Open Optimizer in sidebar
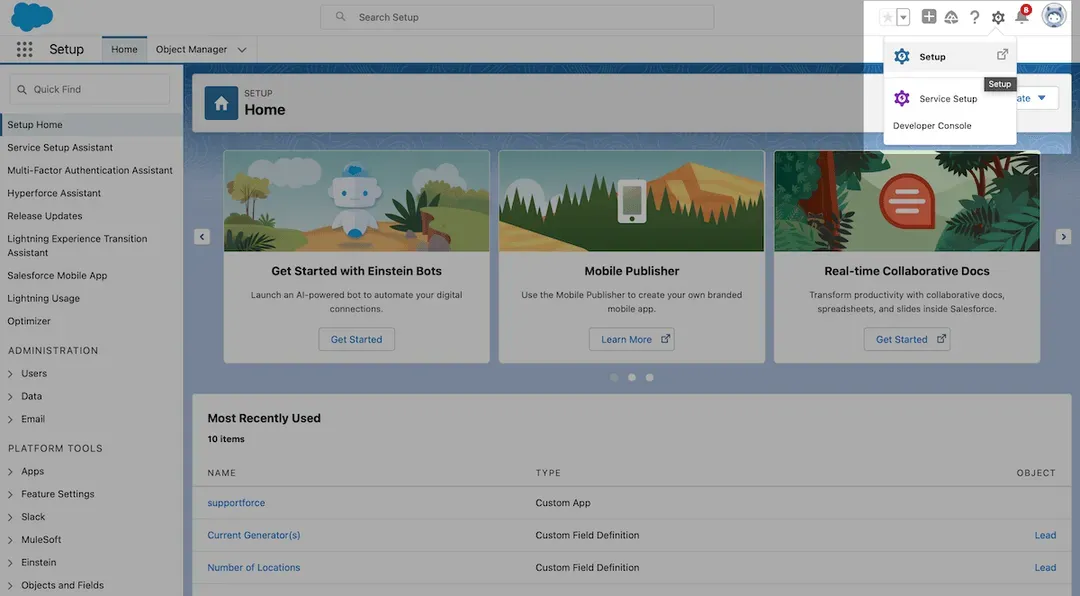This screenshot has height=596, width=1080. coord(29,321)
